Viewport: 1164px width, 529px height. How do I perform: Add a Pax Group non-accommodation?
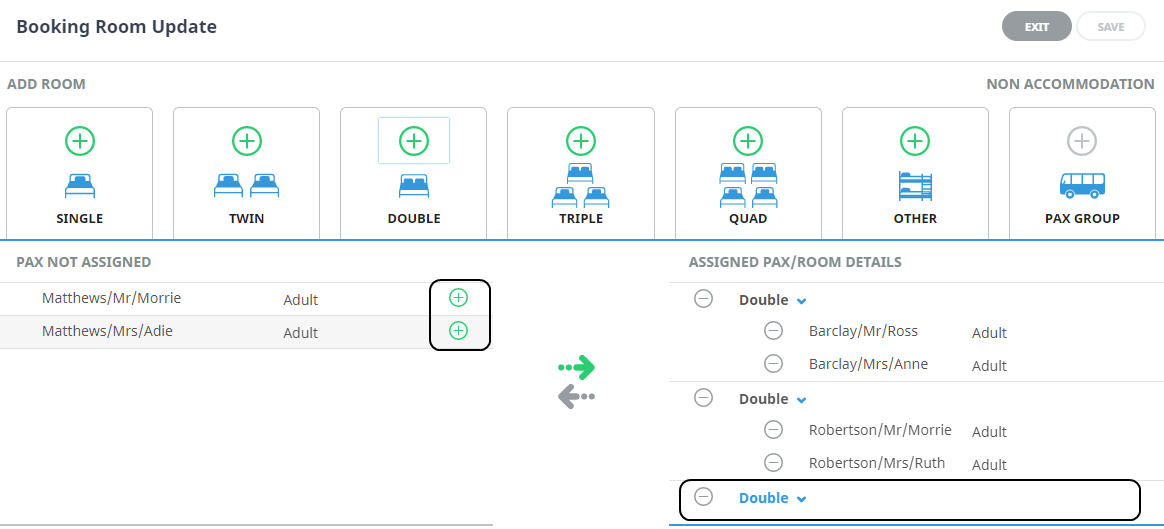1081,141
